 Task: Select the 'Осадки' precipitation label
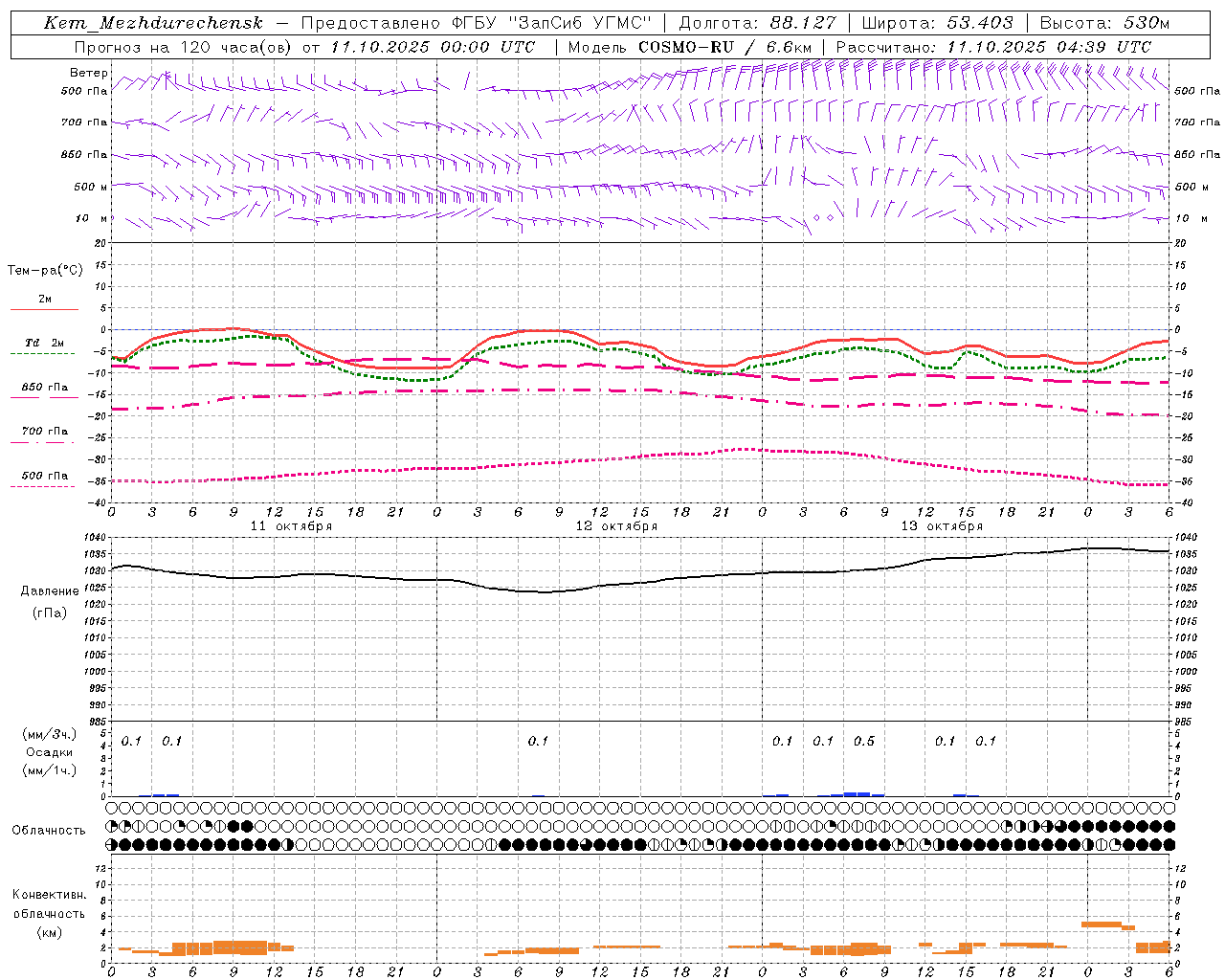click(50, 752)
